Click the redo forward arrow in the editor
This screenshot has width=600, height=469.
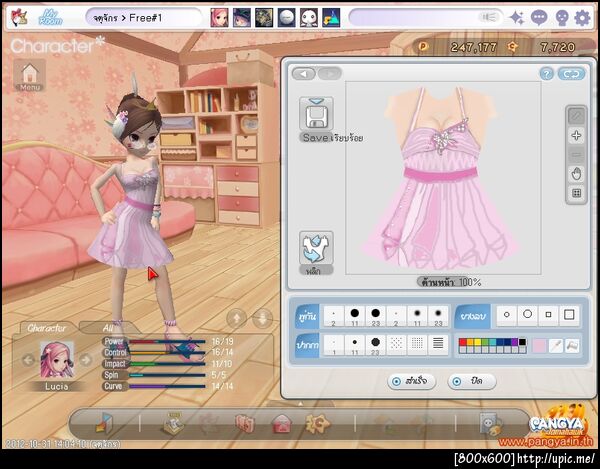pos(329,73)
